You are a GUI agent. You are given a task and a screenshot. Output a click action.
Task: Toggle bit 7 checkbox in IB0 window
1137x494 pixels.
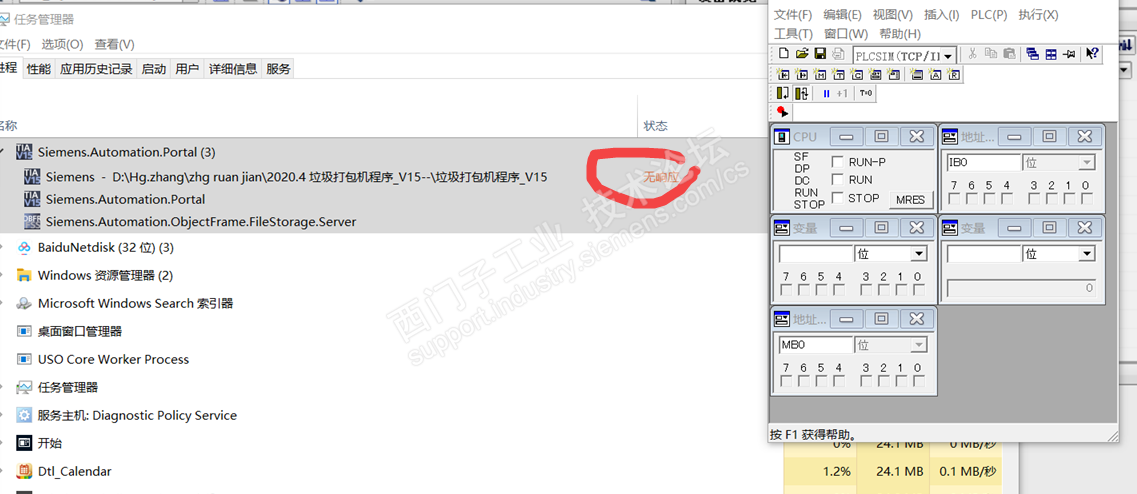click(954, 199)
